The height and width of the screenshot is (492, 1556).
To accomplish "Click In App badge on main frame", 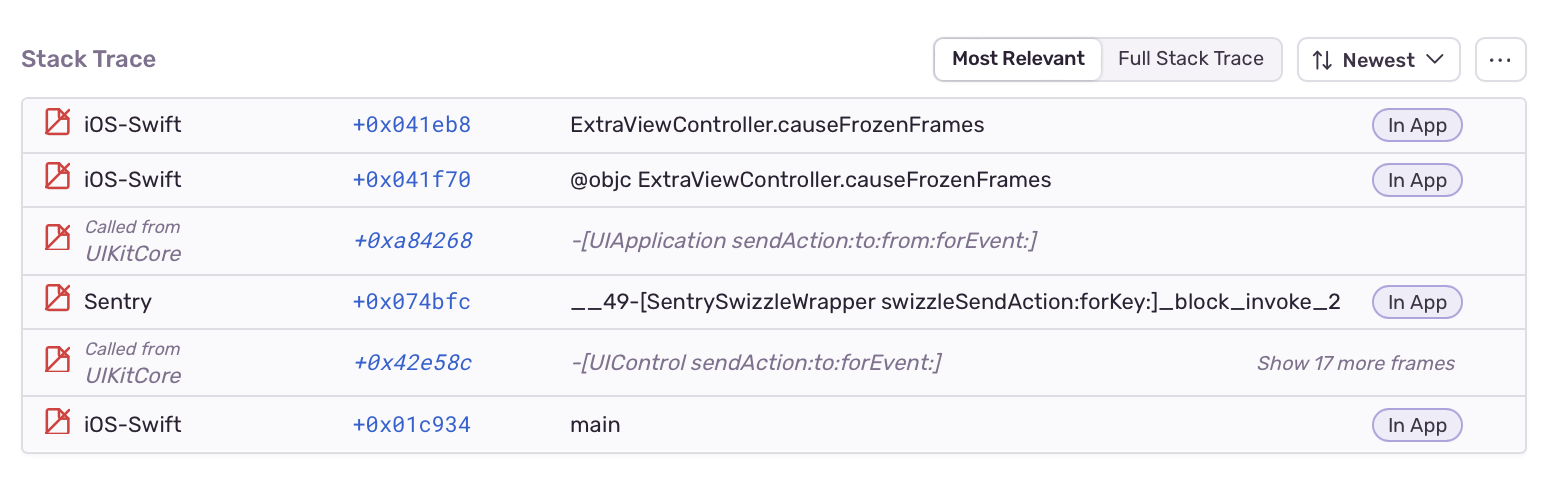I will click(1417, 425).
